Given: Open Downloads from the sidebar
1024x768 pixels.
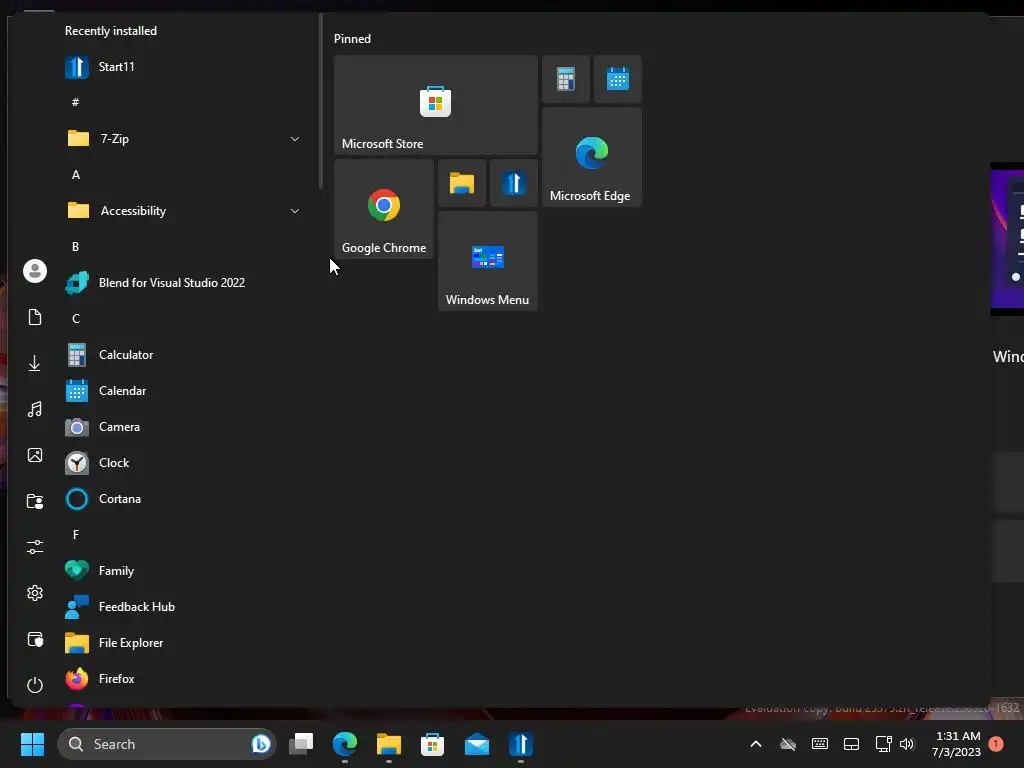Looking at the screenshot, I should tap(35, 363).
